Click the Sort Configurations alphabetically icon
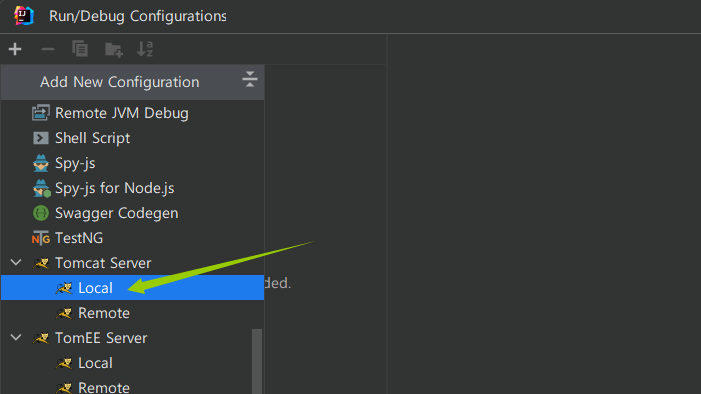The width and height of the screenshot is (701, 394). [145, 49]
